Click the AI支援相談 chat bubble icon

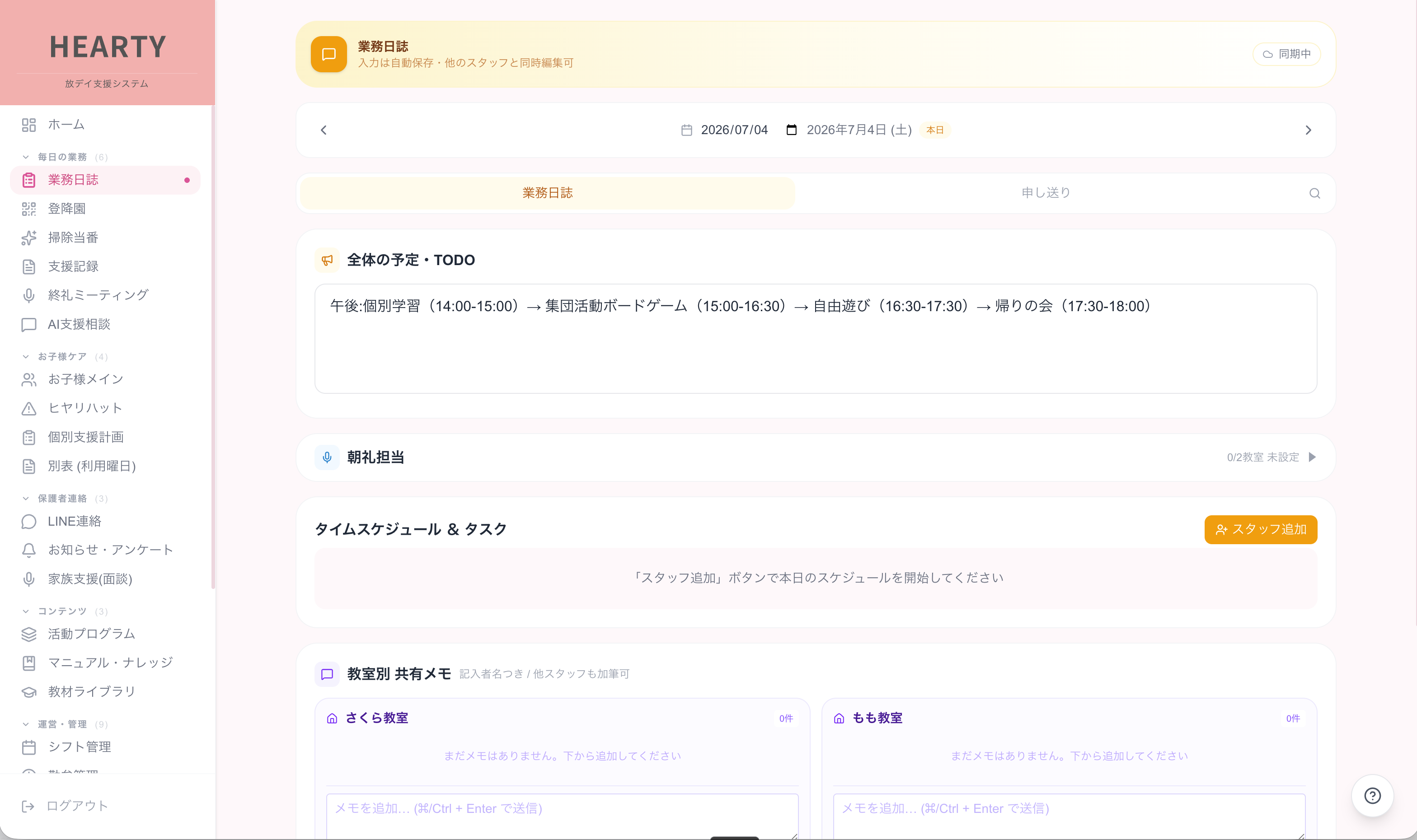(x=29, y=324)
